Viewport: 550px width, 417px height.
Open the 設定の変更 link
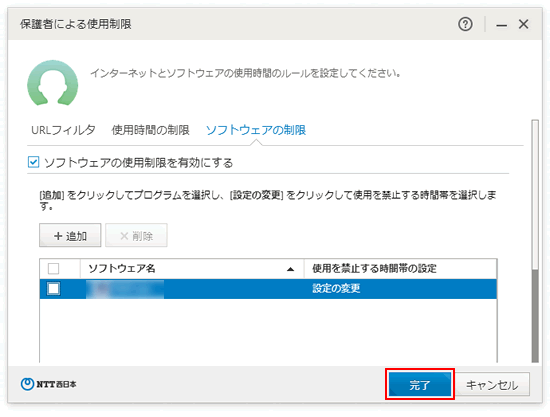click(336, 289)
